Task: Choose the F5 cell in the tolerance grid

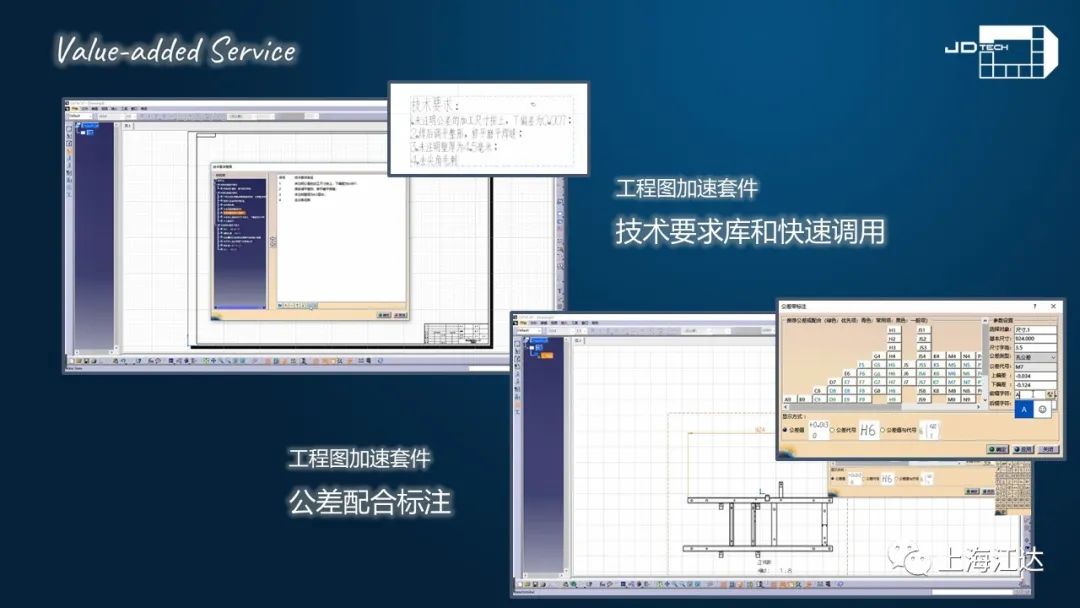Action: [862, 365]
